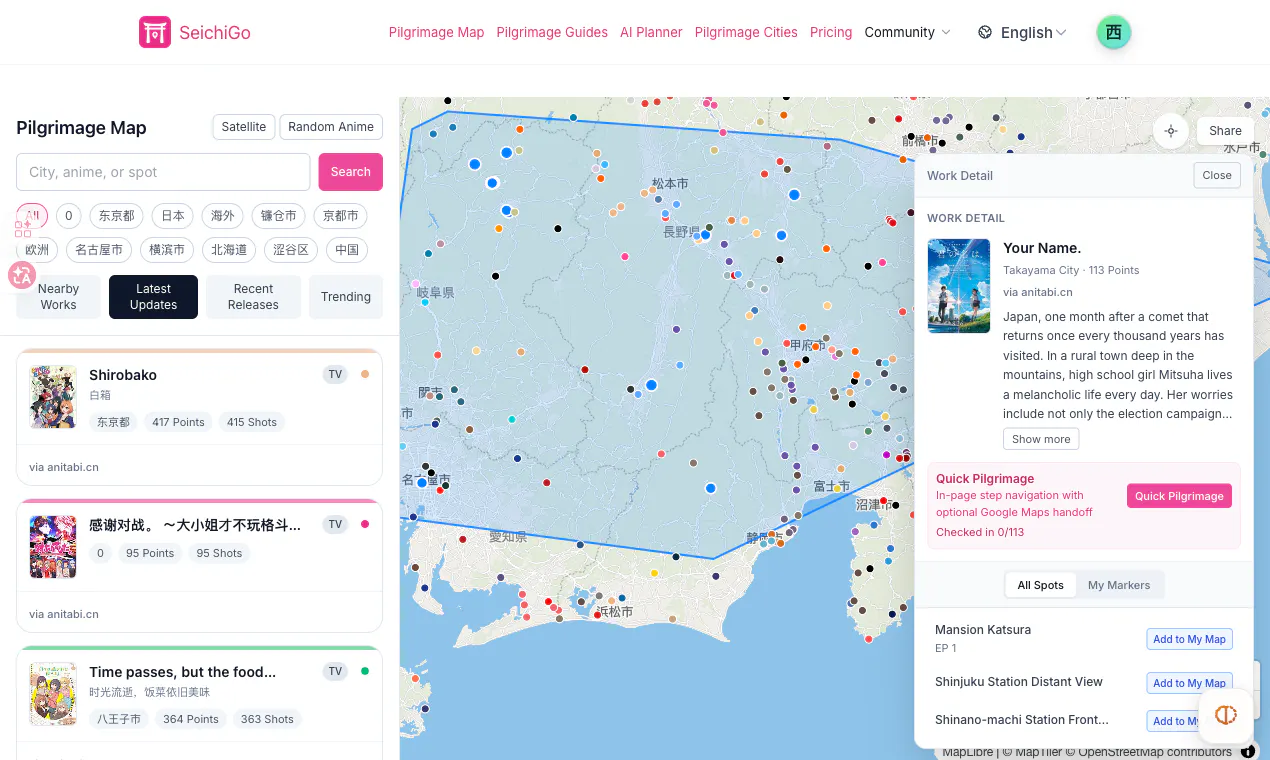The width and height of the screenshot is (1270, 760).
Task: Select the All filter chip
Action: tap(32, 216)
